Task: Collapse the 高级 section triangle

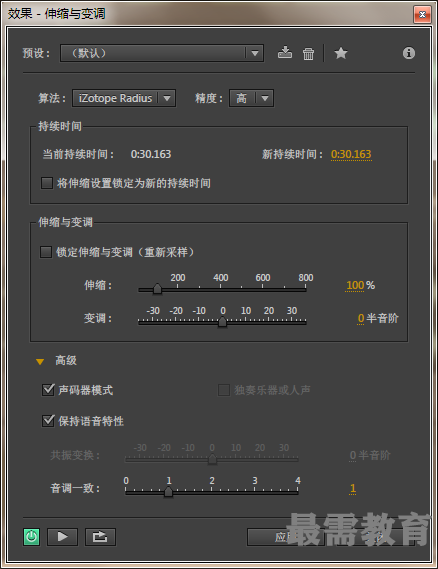Action: coord(40,361)
